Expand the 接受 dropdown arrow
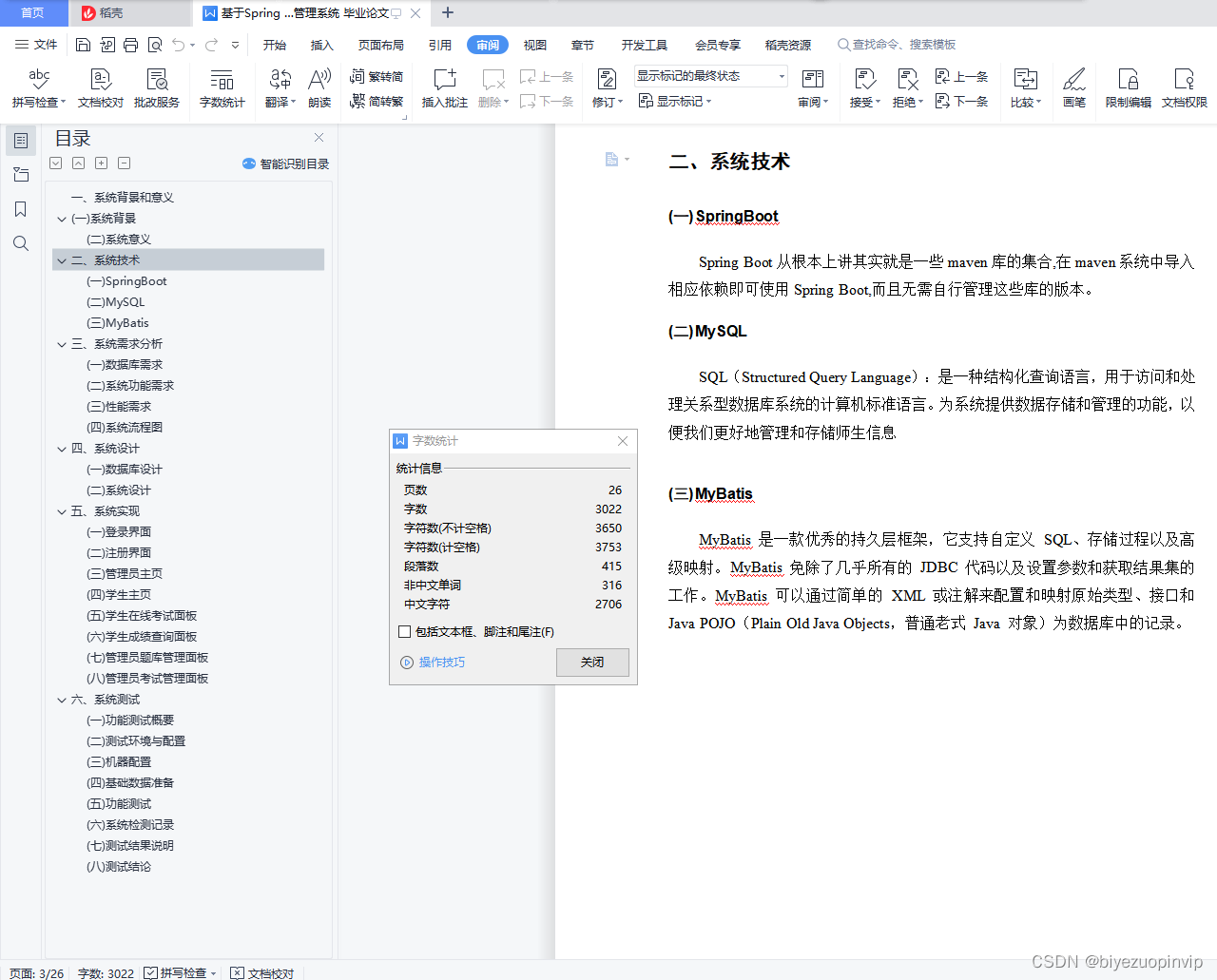This screenshot has height=980, width=1217. point(877,102)
